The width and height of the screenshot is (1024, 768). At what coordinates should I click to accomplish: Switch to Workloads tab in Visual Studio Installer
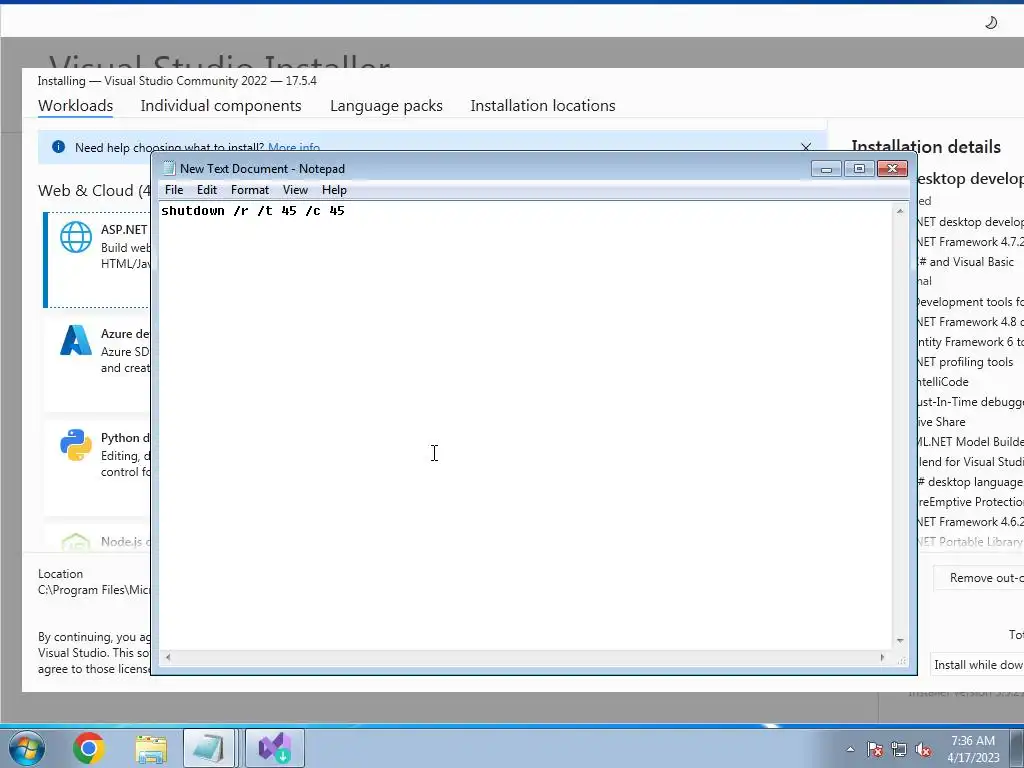tap(75, 106)
